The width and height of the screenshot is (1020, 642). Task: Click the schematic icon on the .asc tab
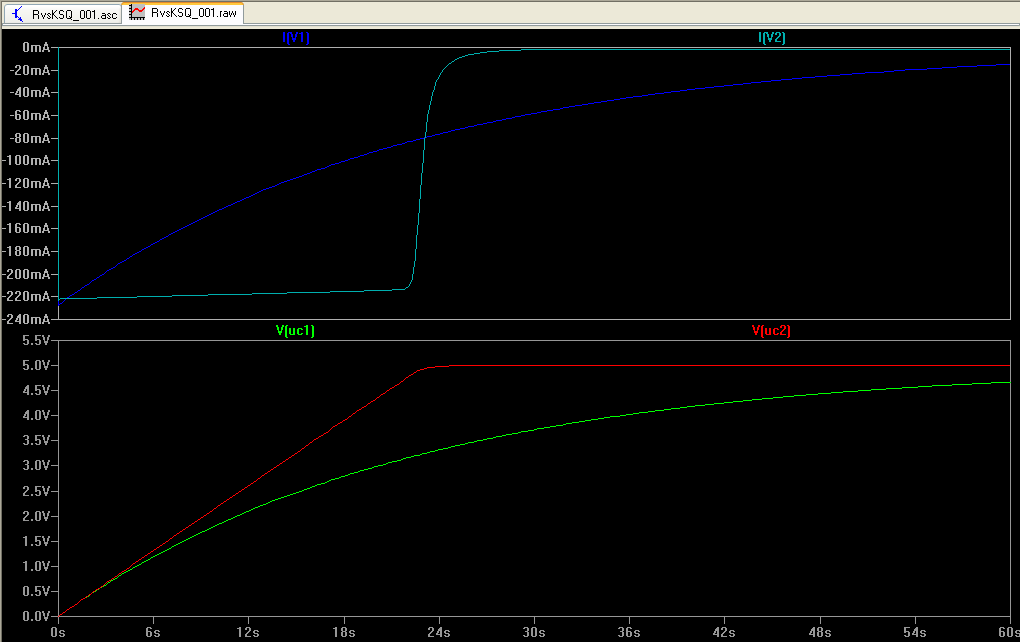point(18,14)
